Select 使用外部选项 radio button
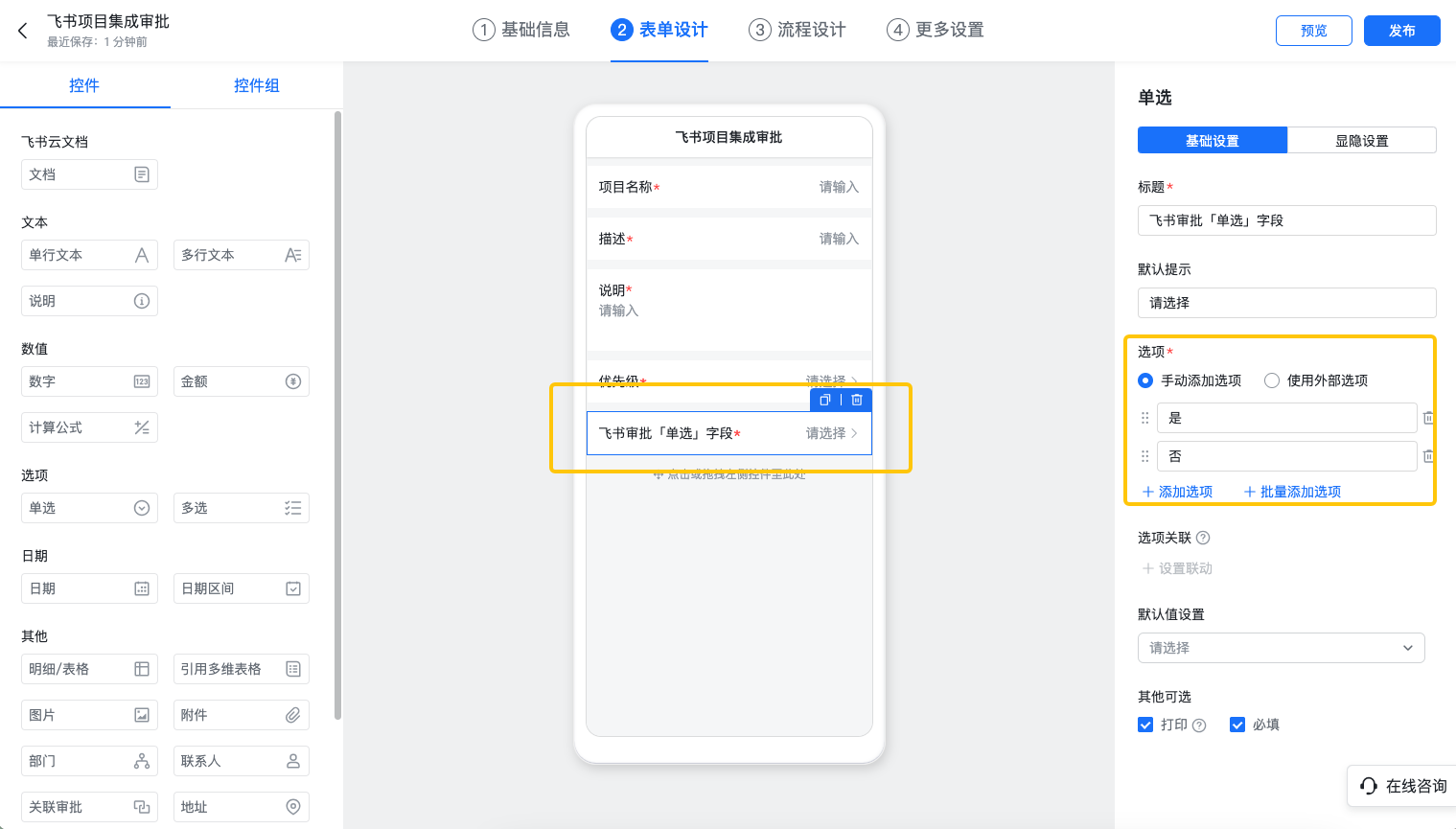 pos(1272,380)
